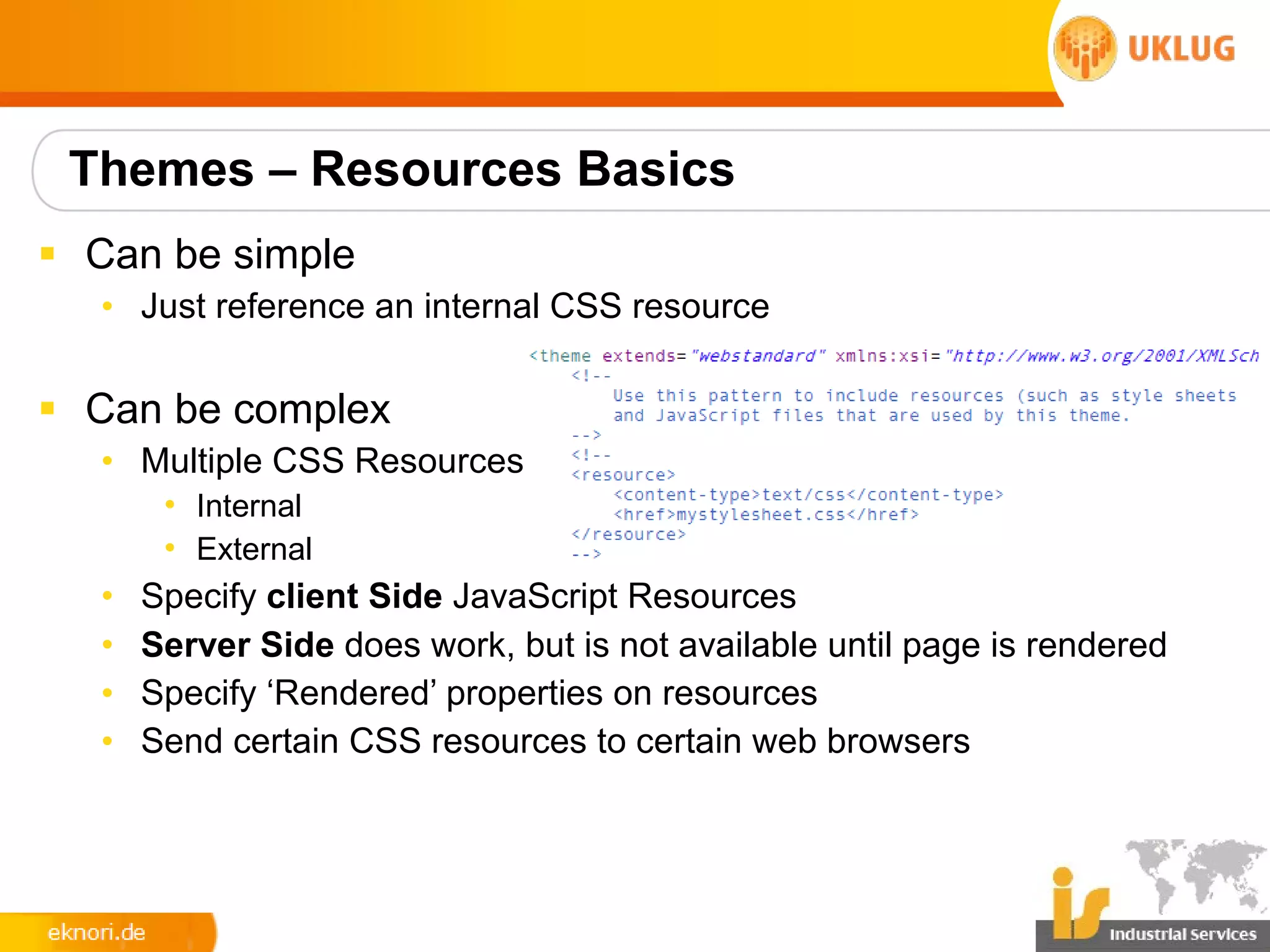Select the 'Can be complex' bullet text
Image resolution: width=1270 pixels, height=952 pixels.
(238, 408)
